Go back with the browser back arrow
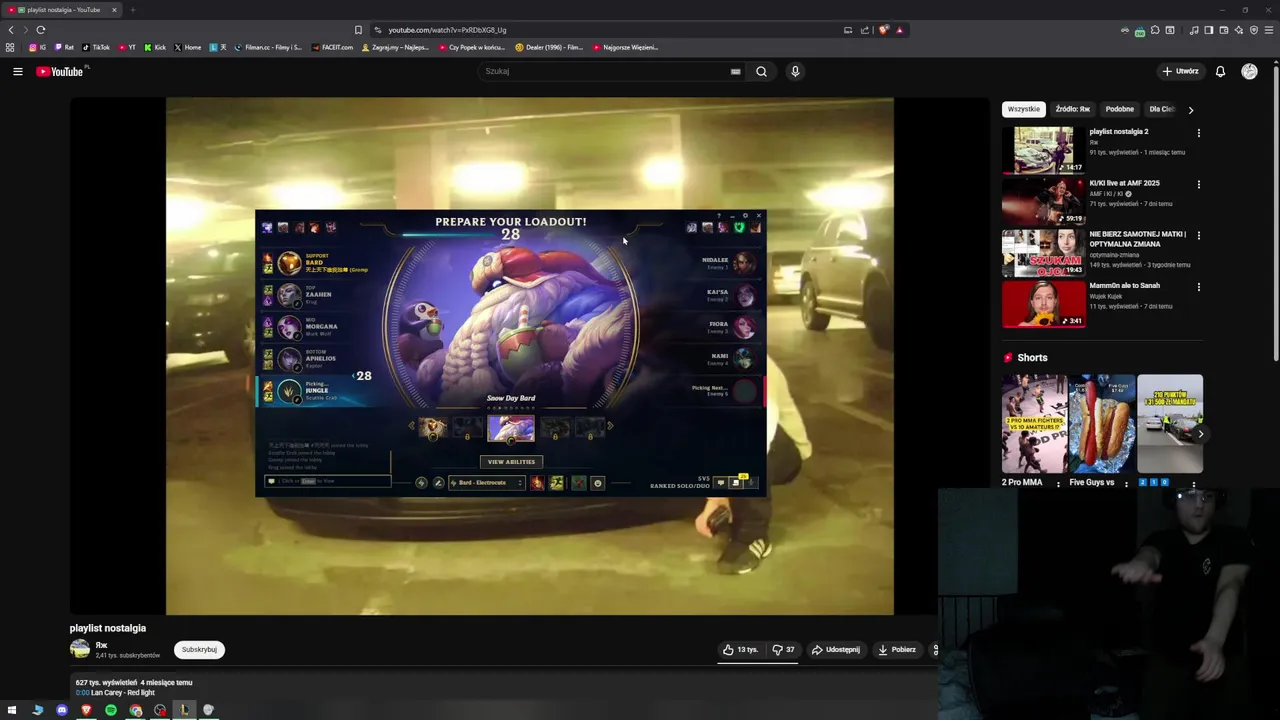The image size is (1280, 720). [11, 30]
